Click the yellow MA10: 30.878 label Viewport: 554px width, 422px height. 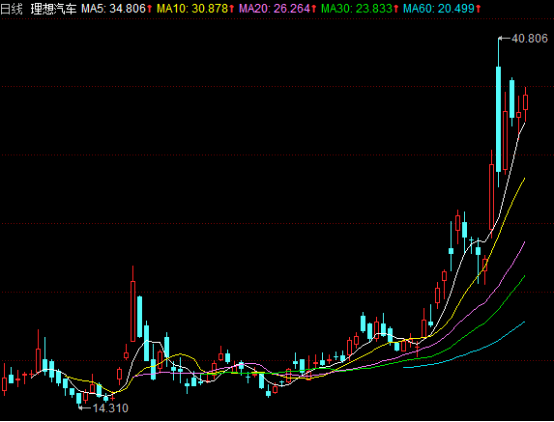192,8
